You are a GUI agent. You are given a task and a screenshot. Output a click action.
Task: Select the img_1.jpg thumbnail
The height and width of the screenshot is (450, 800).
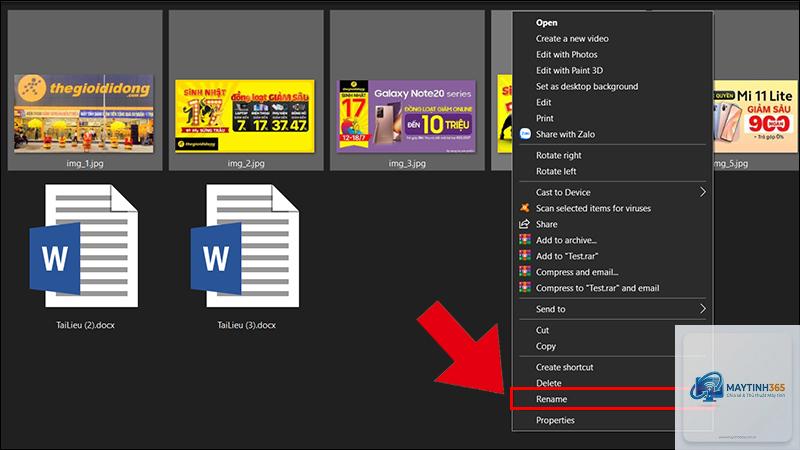pyautogui.click(x=84, y=113)
